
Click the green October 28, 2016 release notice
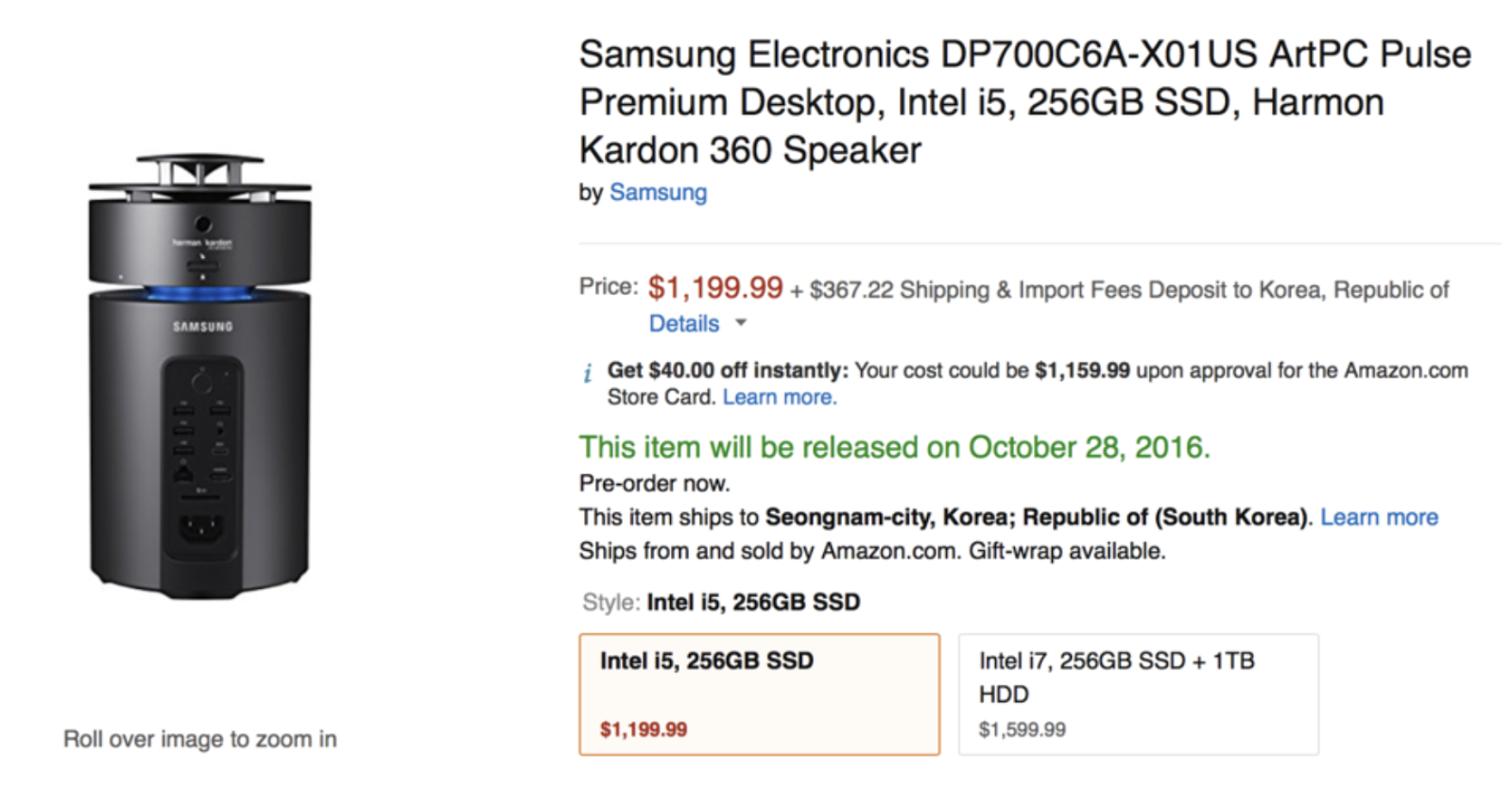coord(894,447)
